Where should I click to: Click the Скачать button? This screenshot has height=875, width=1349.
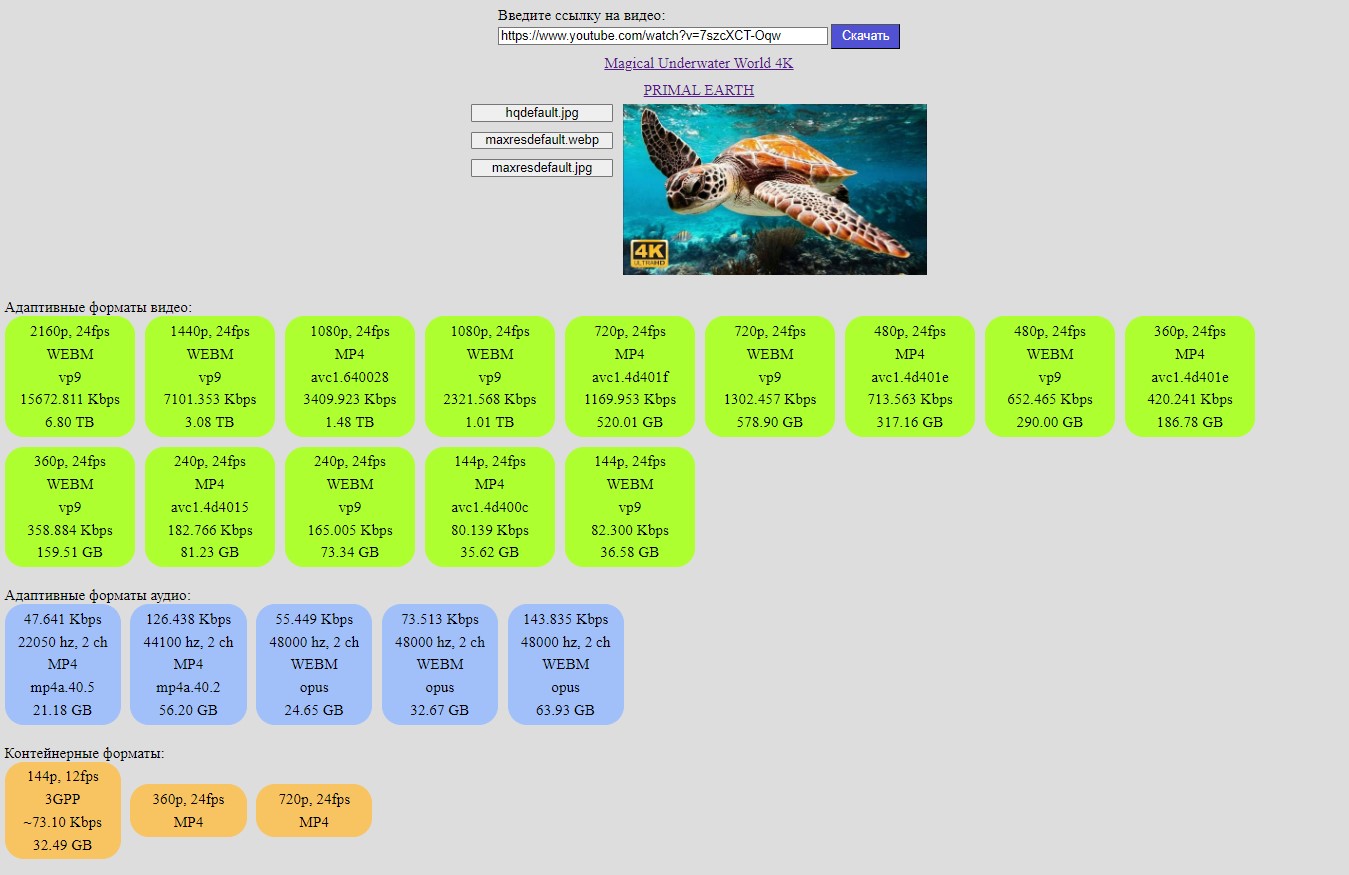(865, 36)
